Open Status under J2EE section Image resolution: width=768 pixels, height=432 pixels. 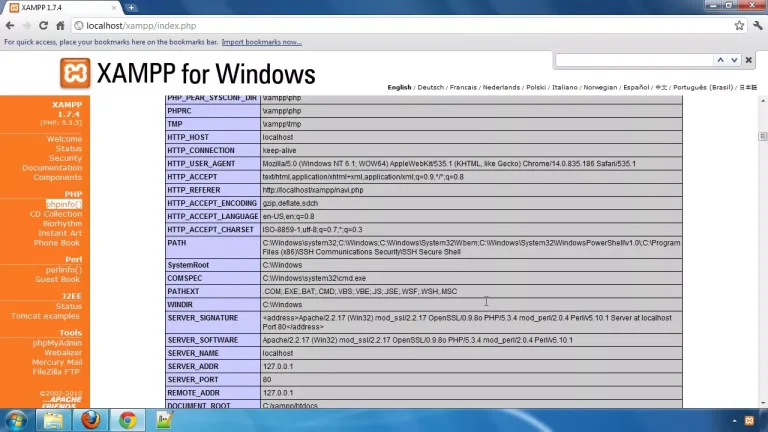(x=69, y=306)
